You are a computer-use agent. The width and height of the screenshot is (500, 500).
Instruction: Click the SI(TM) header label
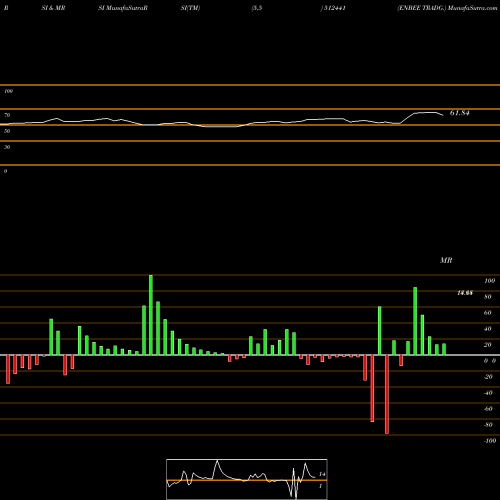pyautogui.click(x=190, y=8)
